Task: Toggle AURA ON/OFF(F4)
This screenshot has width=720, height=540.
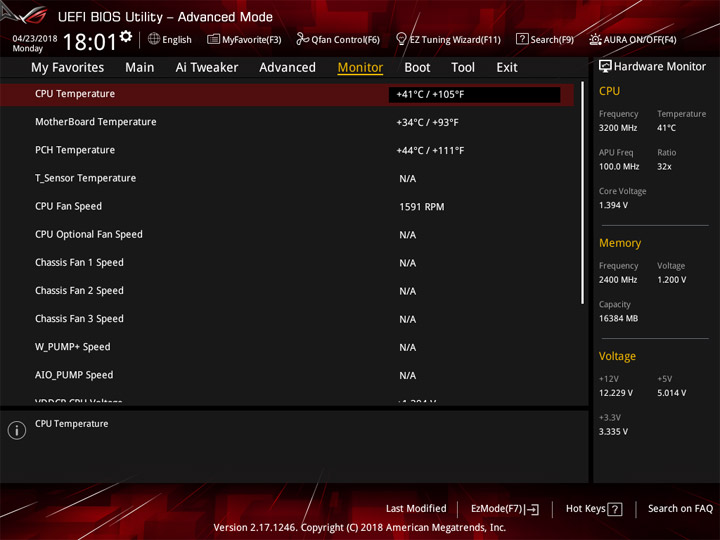Action: point(640,40)
